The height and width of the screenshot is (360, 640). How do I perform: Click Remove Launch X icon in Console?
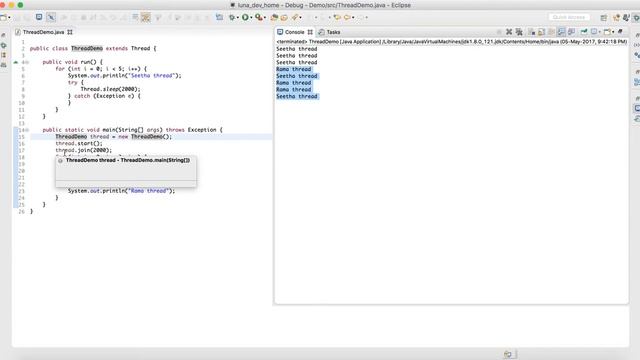coord(509,32)
